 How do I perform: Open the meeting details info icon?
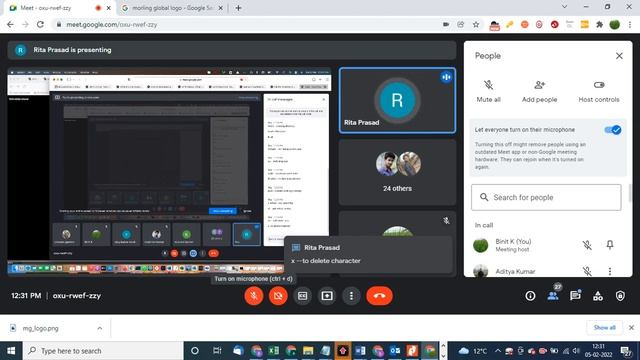pos(530,296)
